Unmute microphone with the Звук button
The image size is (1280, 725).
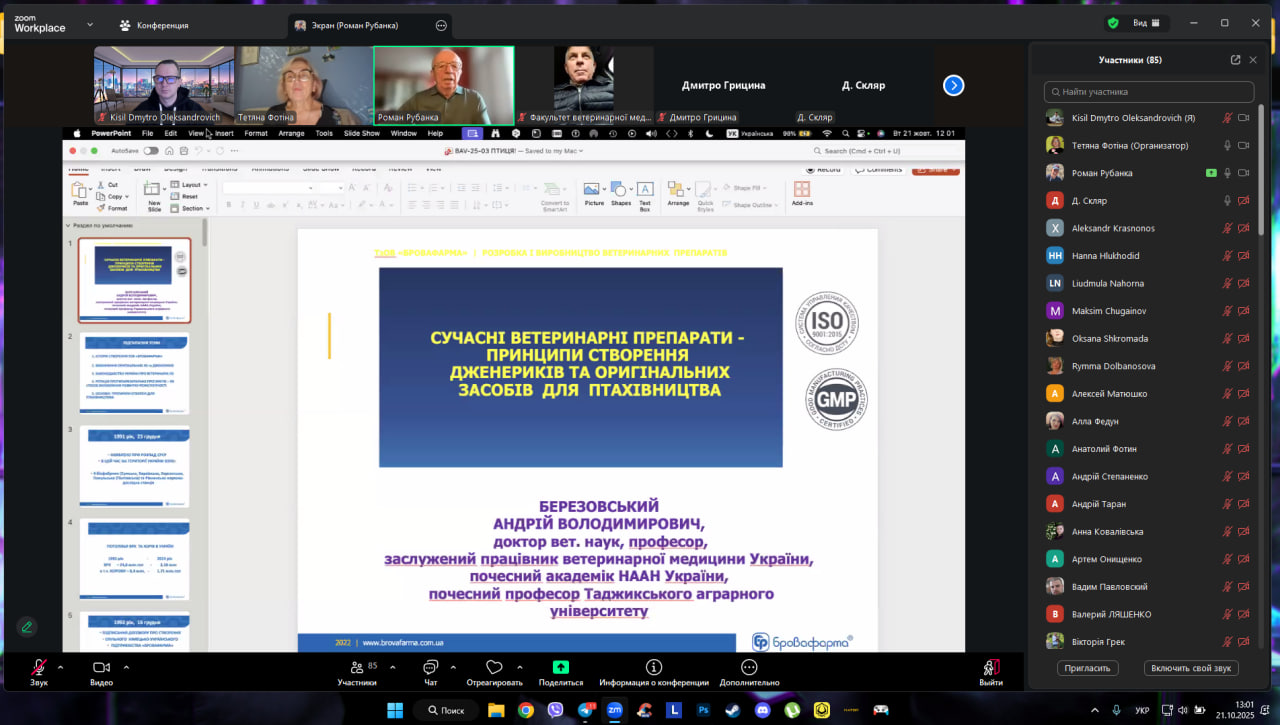39,668
